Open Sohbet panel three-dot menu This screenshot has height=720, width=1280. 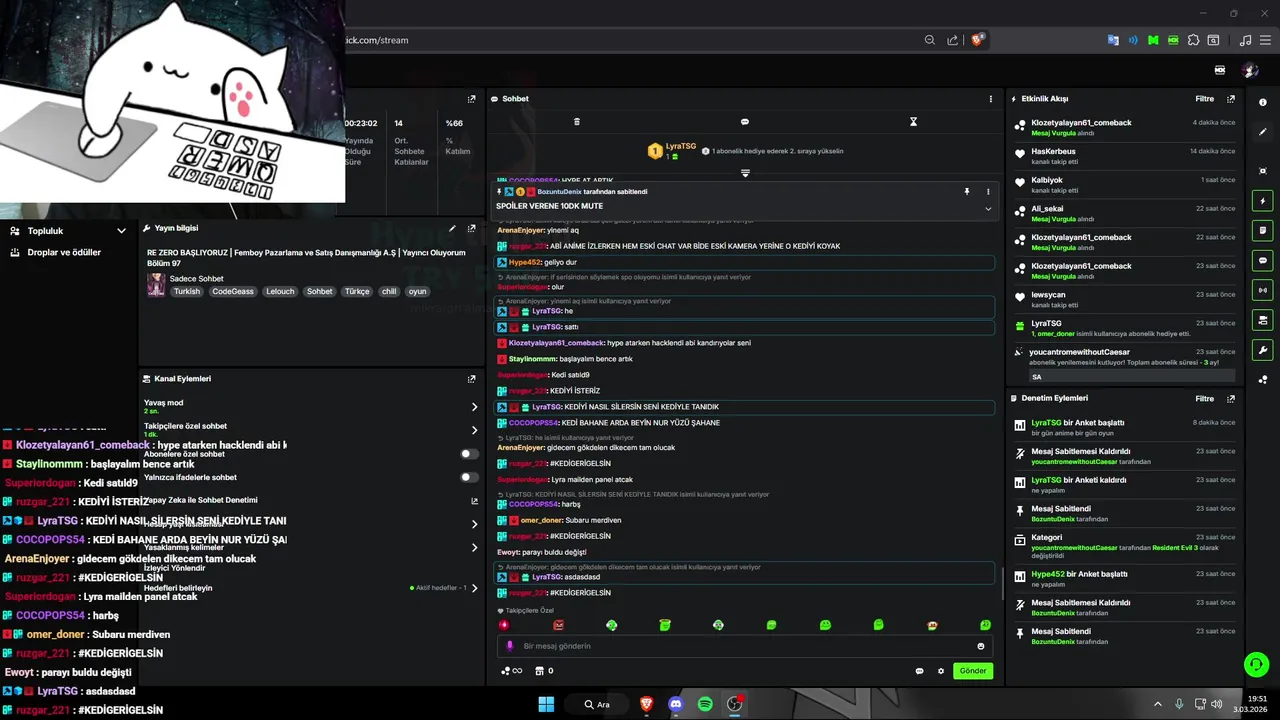tap(991, 99)
